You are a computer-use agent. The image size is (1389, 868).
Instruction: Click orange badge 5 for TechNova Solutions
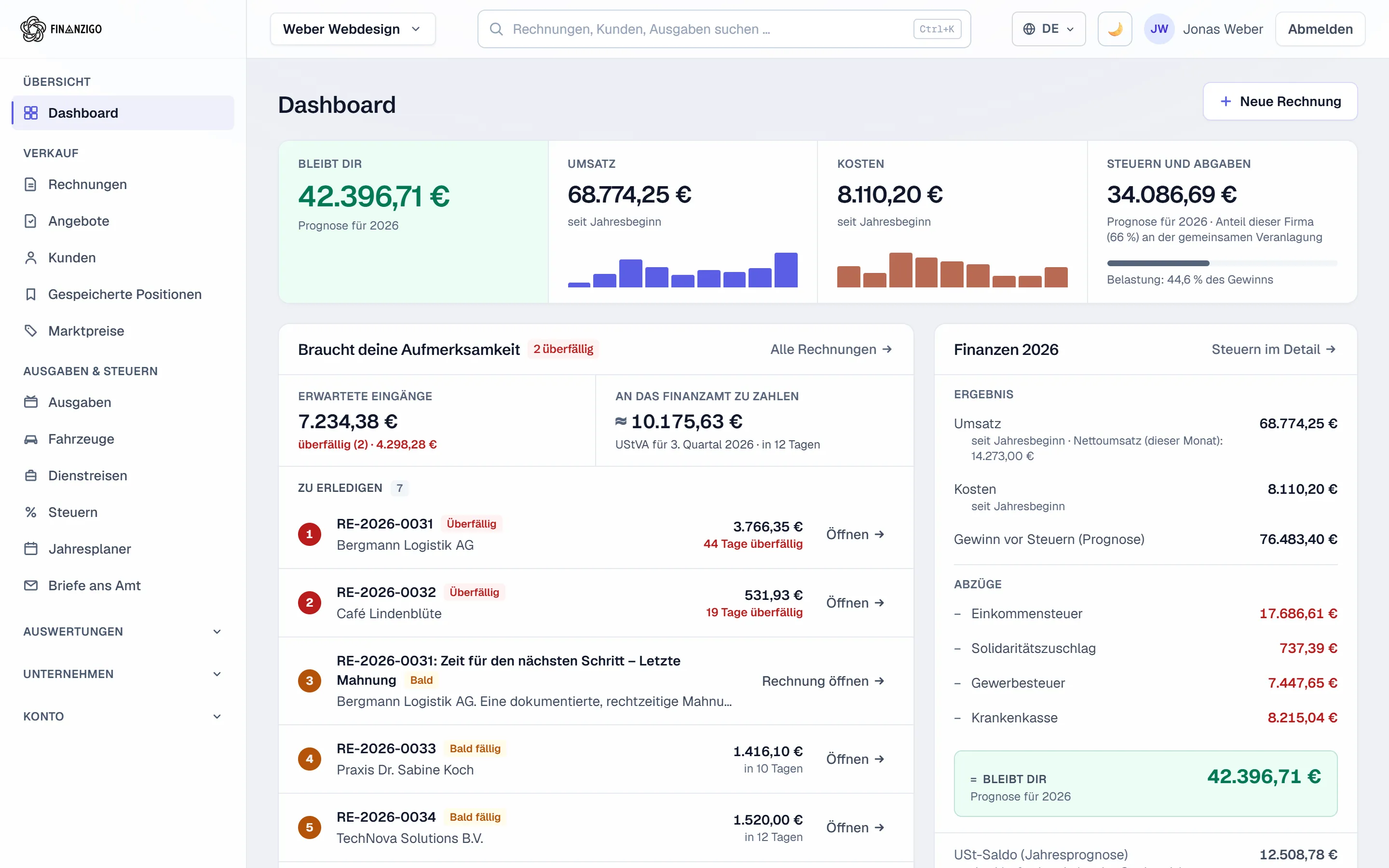(x=309, y=827)
